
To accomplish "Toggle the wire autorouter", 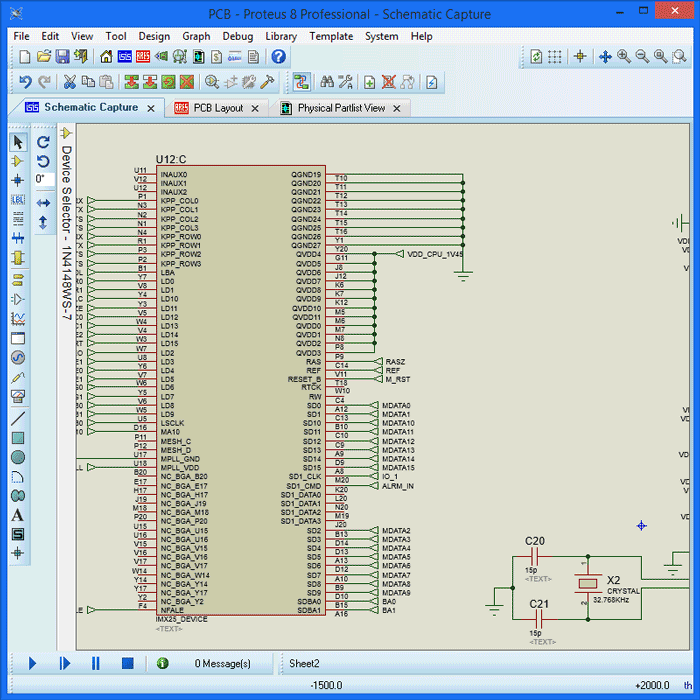I will tap(301, 82).
